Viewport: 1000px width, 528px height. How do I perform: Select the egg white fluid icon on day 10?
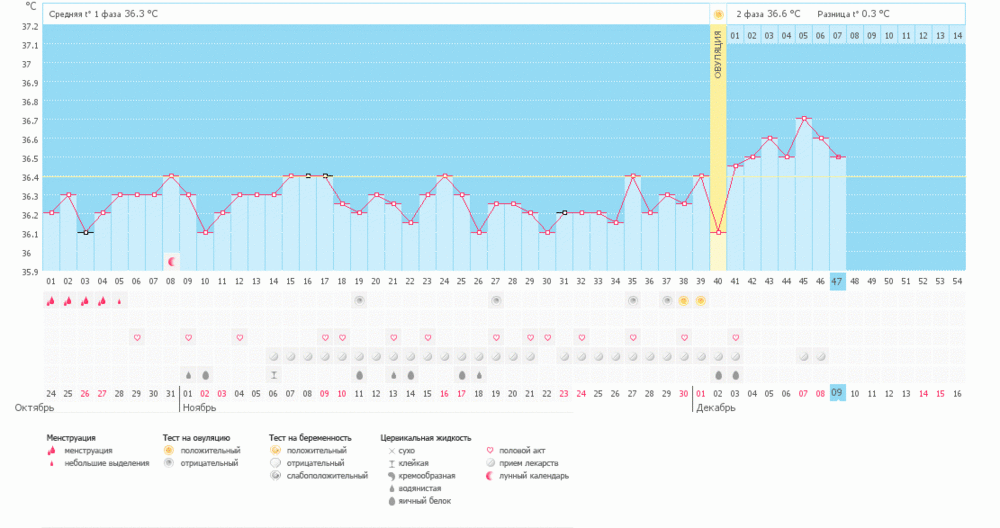(205, 375)
